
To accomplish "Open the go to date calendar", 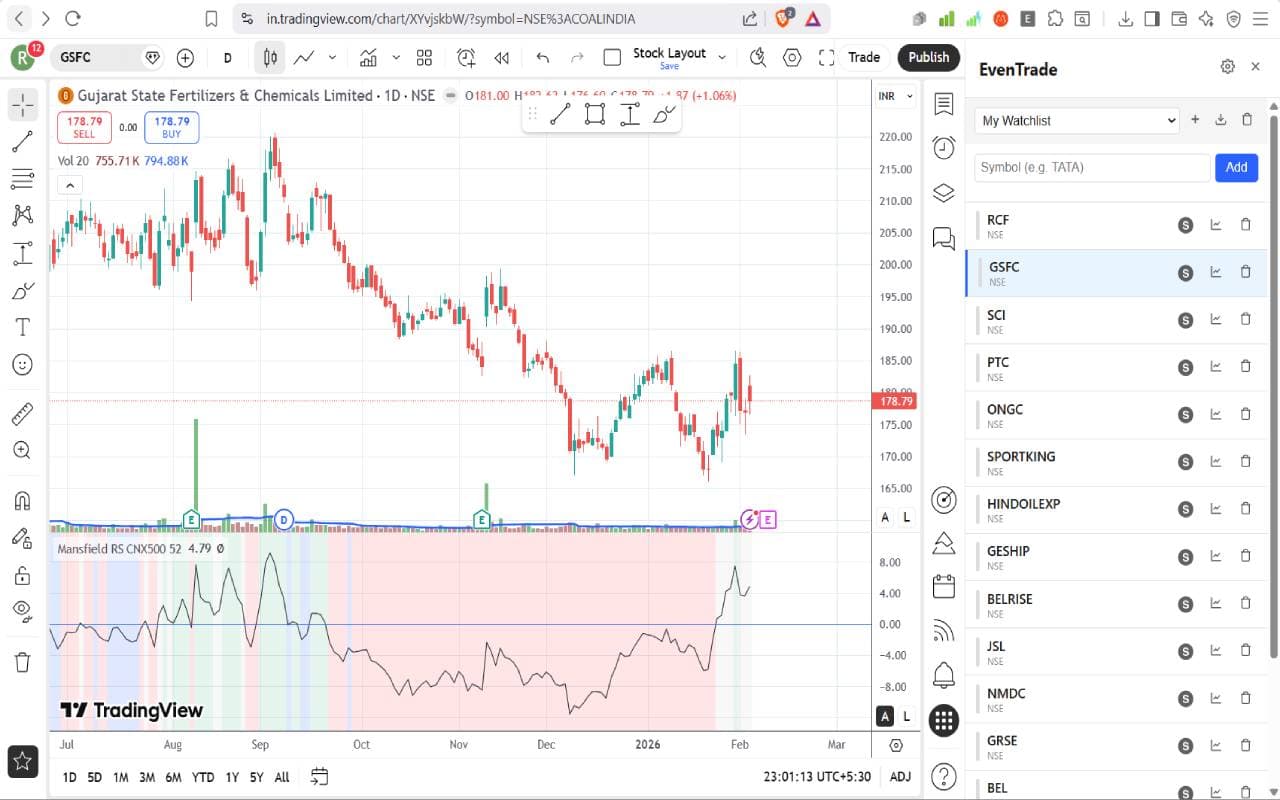I will pyautogui.click(x=319, y=776).
